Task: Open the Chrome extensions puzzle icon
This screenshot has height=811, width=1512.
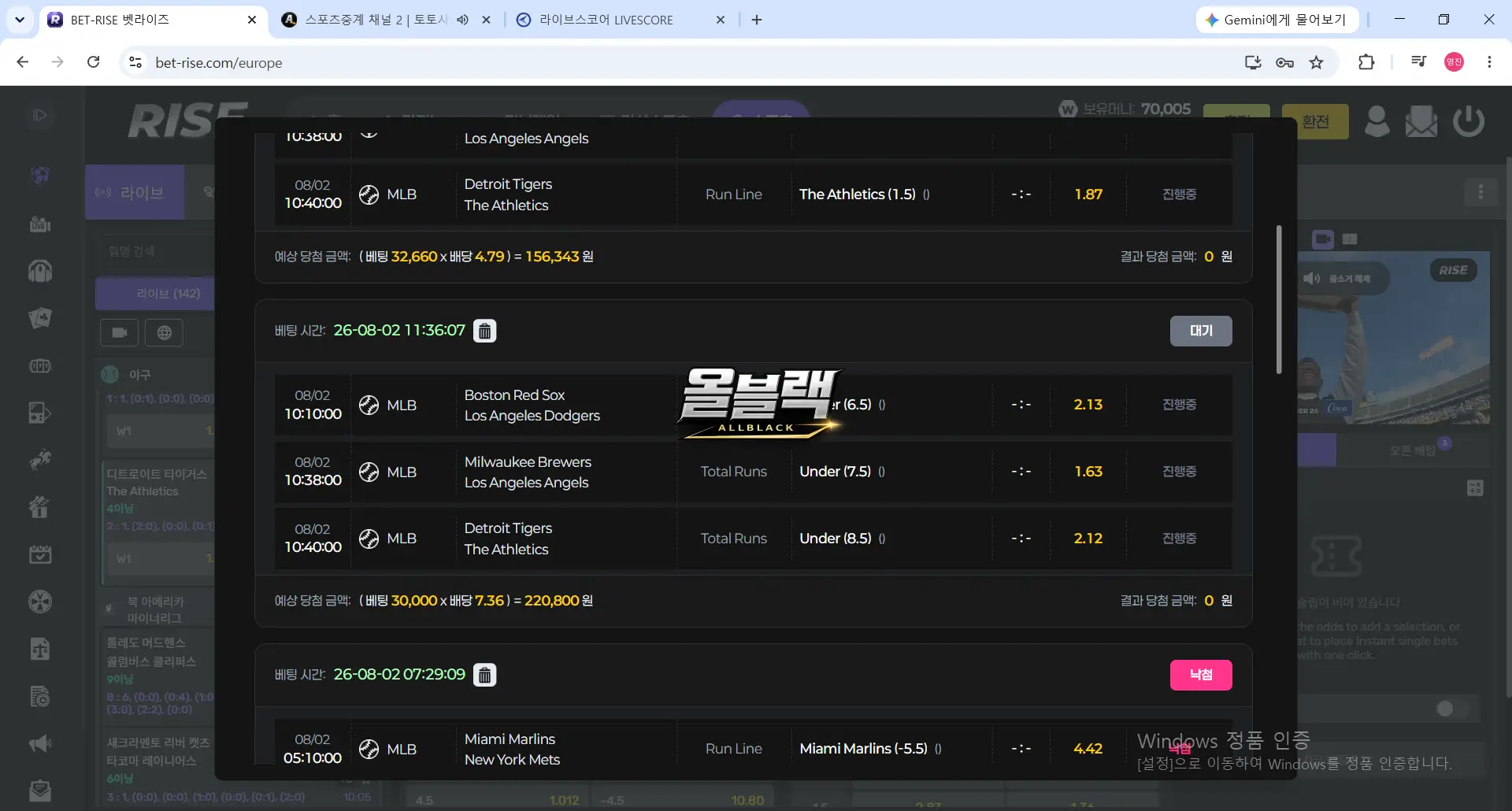Action: coord(1366,62)
